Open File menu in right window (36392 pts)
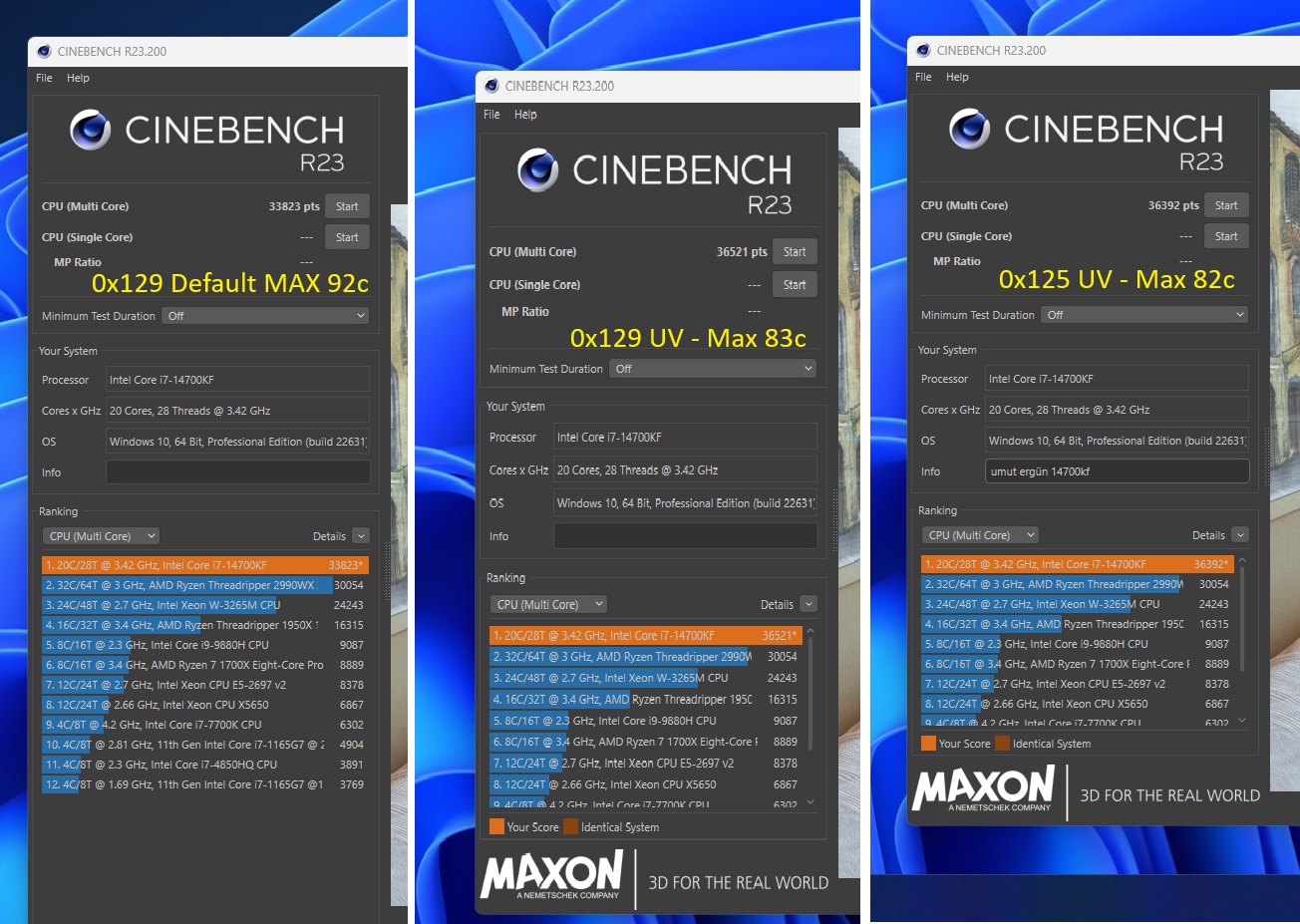The image size is (1300, 924). [x=923, y=77]
